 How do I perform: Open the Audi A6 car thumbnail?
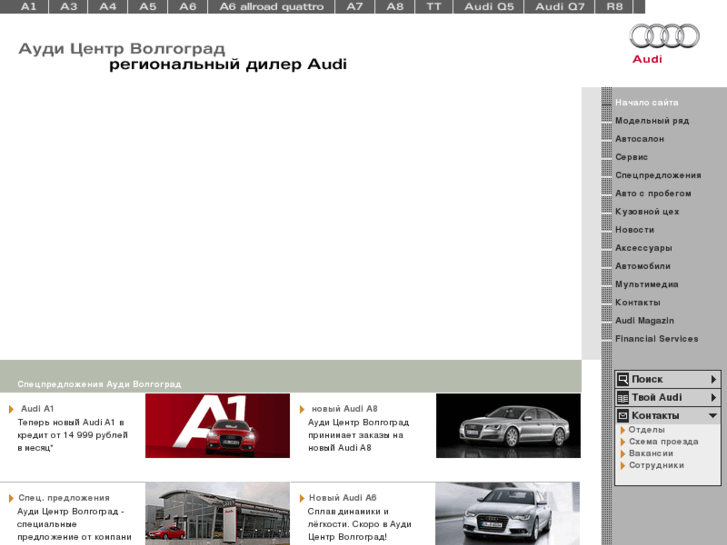pyautogui.click(x=507, y=513)
